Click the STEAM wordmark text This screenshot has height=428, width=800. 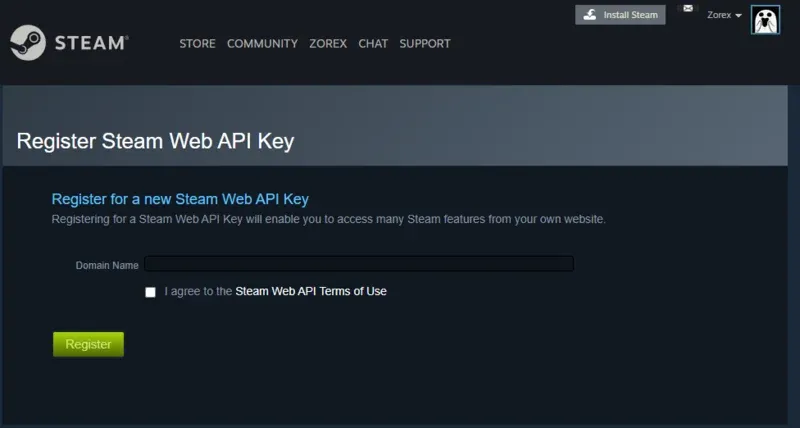point(91,43)
